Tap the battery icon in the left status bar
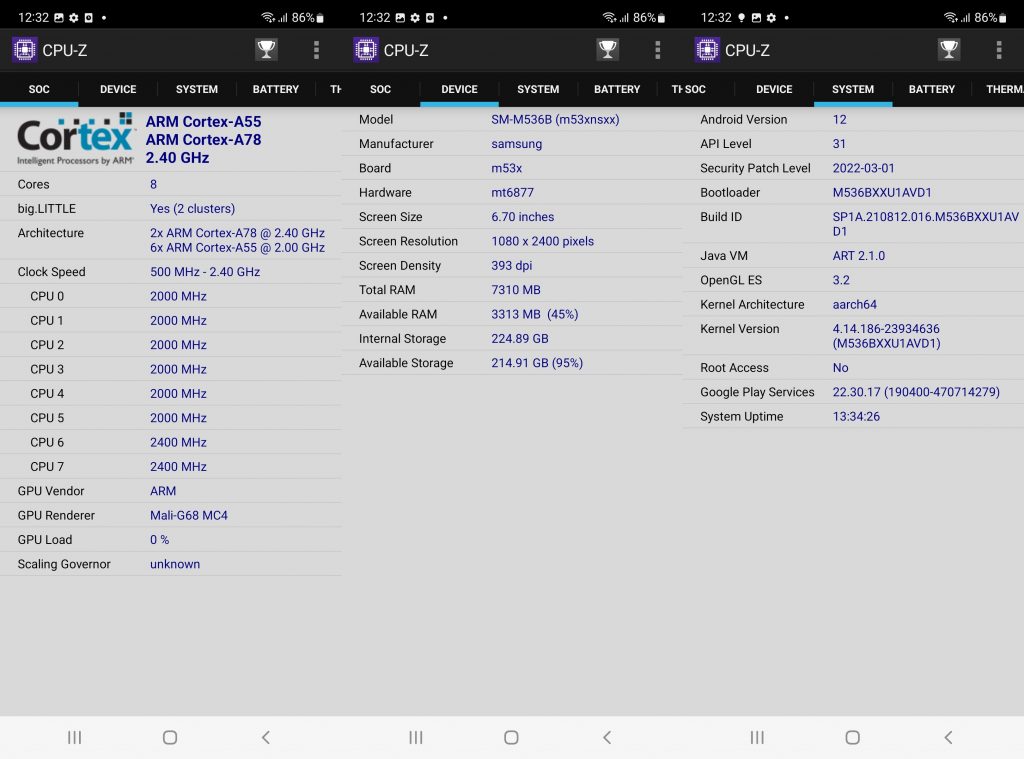The image size is (1024, 759). pos(320,18)
